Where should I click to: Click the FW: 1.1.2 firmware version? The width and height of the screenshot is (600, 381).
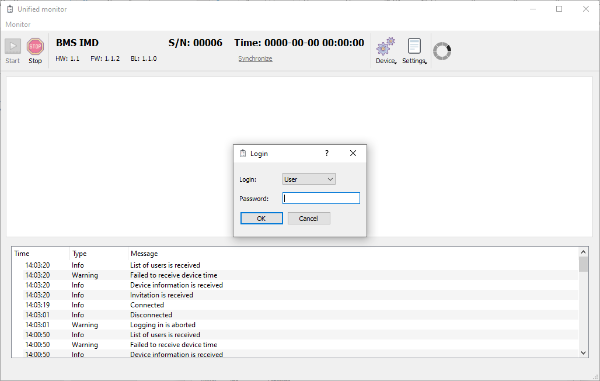105,59
